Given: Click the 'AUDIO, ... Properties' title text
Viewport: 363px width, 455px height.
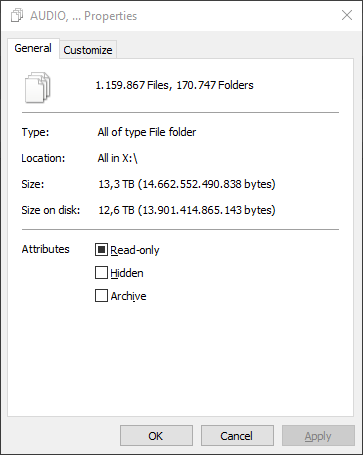Looking at the screenshot, I should [84, 16].
